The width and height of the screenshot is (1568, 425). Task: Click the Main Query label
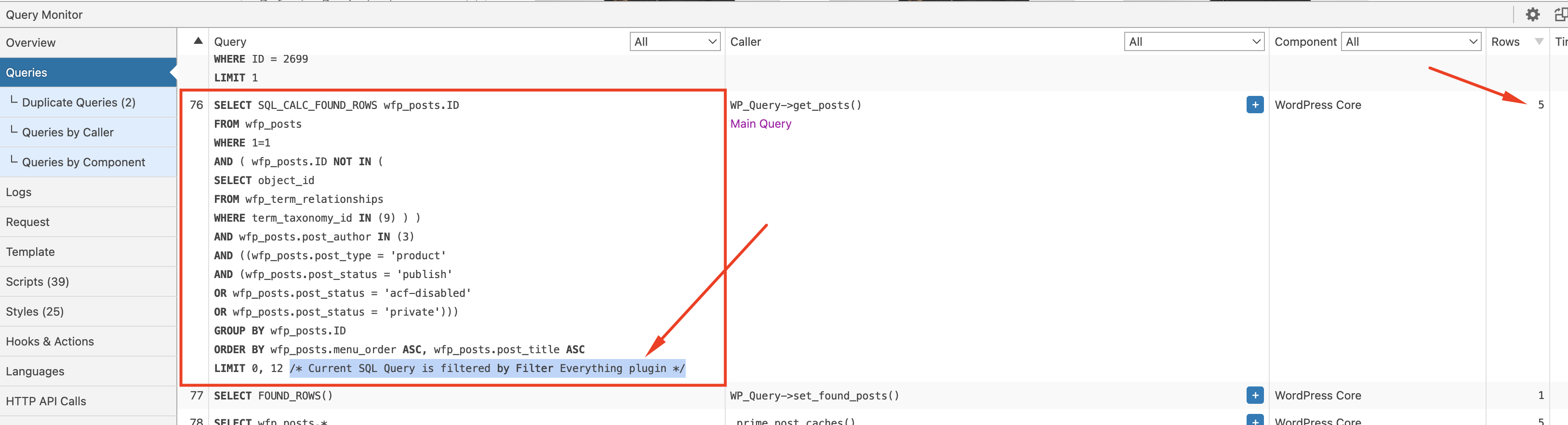pos(760,124)
